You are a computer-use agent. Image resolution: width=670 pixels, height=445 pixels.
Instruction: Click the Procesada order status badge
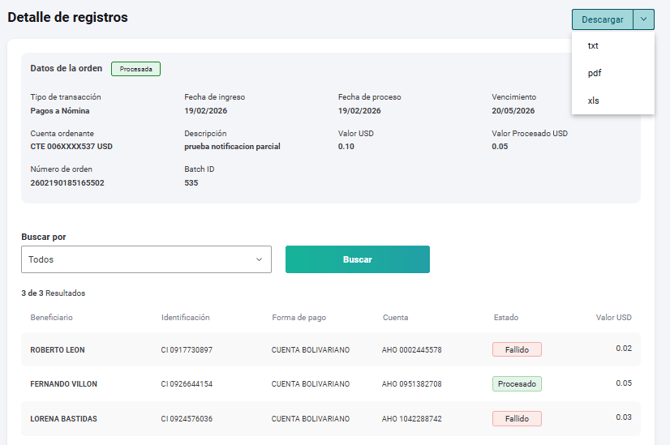[135, 69]
